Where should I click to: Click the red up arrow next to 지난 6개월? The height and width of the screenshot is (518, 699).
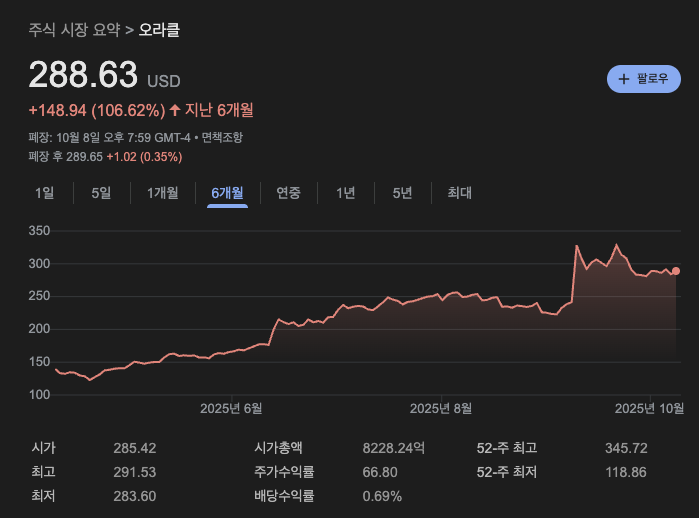tap(175, 110)
